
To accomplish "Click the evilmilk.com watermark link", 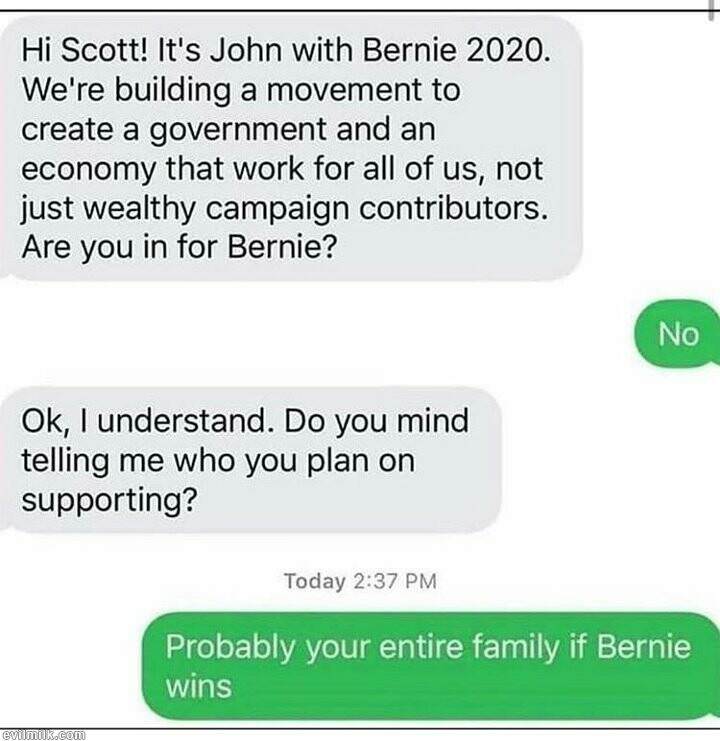I will [43, 733].
